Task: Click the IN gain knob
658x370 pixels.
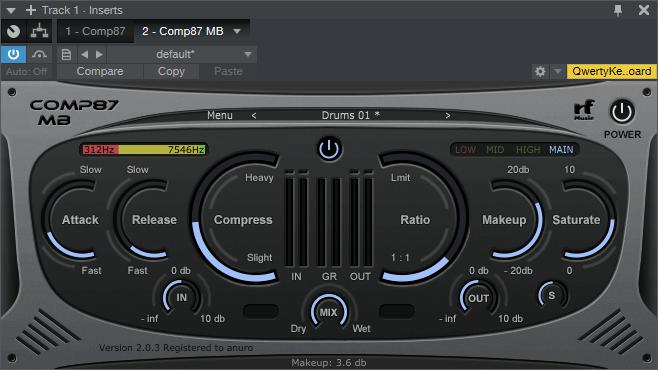Action: (181, 297)
